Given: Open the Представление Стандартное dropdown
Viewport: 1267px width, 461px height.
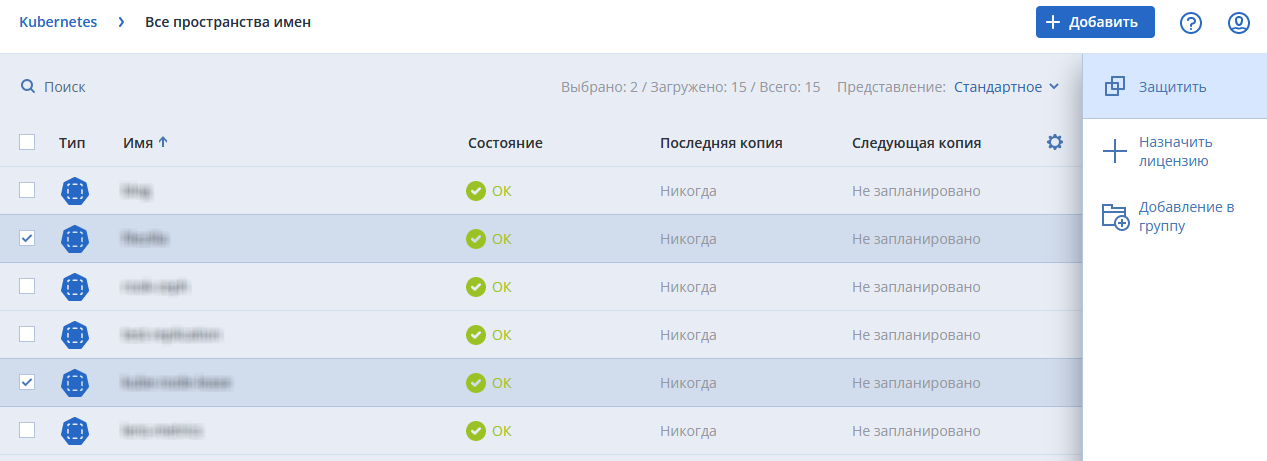Looking at the screenshot, I should (x=1005, y=87).
